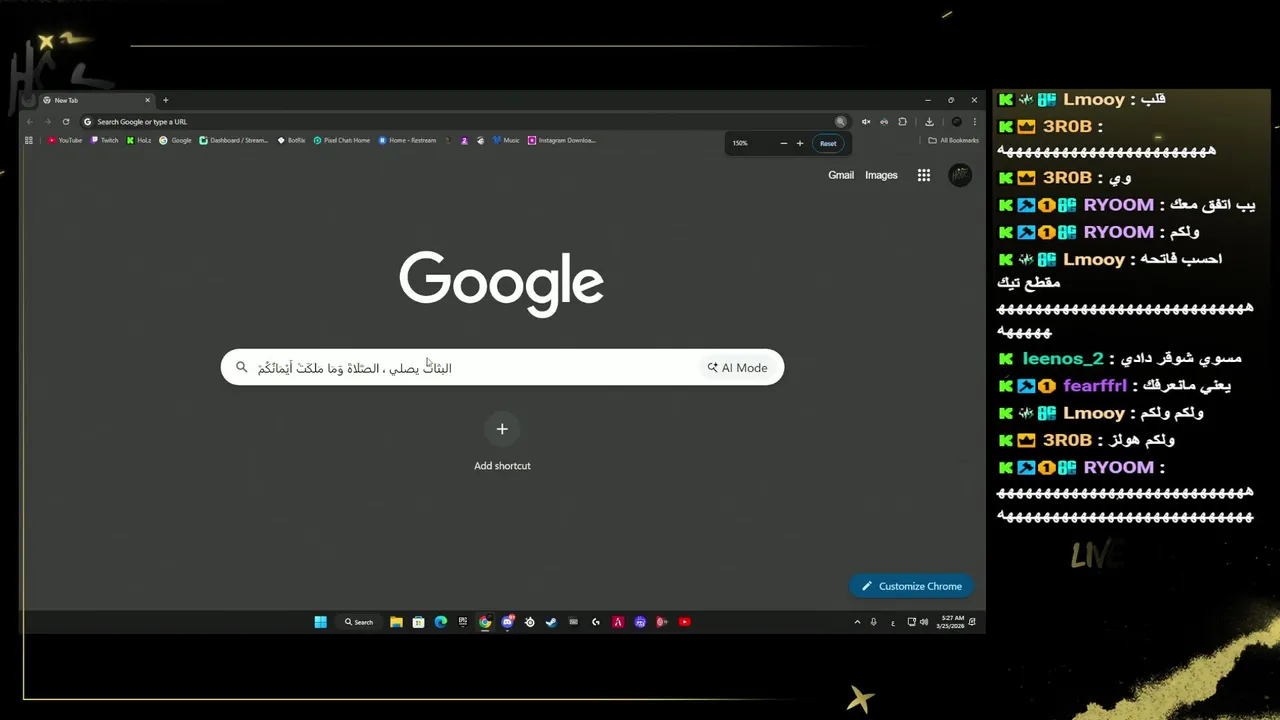Open the Google bookmark
Viewport: 1280px width, 720px height.
(x=175, y=140)
